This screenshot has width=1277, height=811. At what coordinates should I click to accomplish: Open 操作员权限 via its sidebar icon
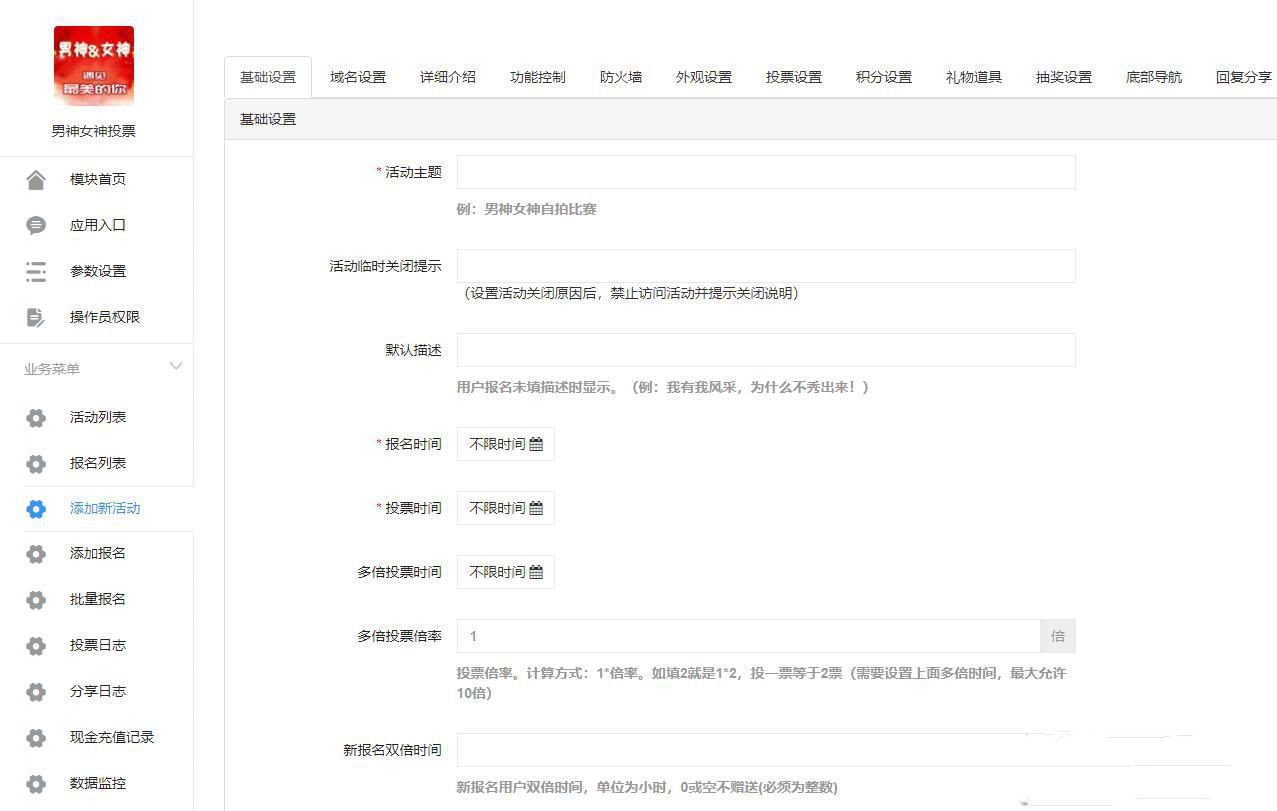click(x=36, y=317)
